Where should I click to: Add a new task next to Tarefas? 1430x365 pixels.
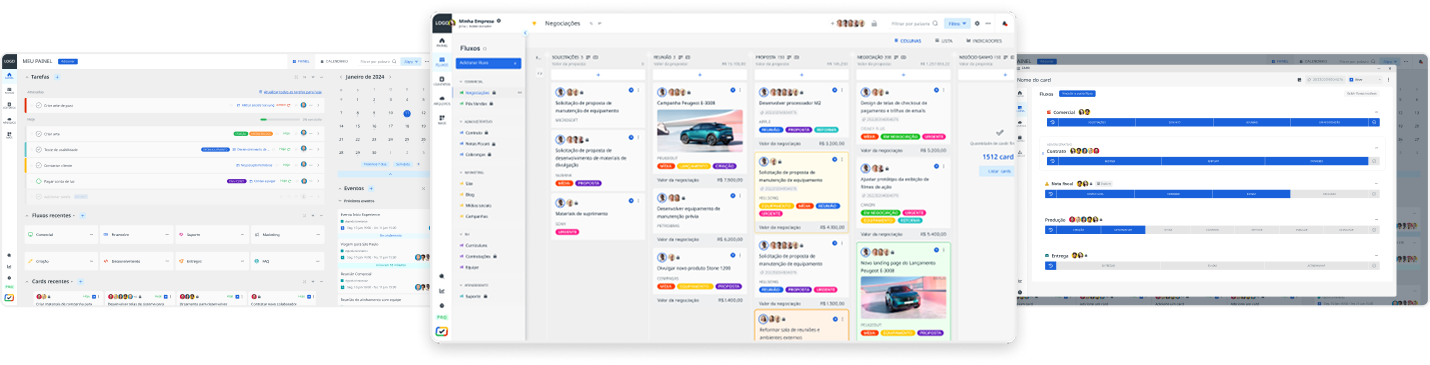pyautogui.click(x=57, y=77)
